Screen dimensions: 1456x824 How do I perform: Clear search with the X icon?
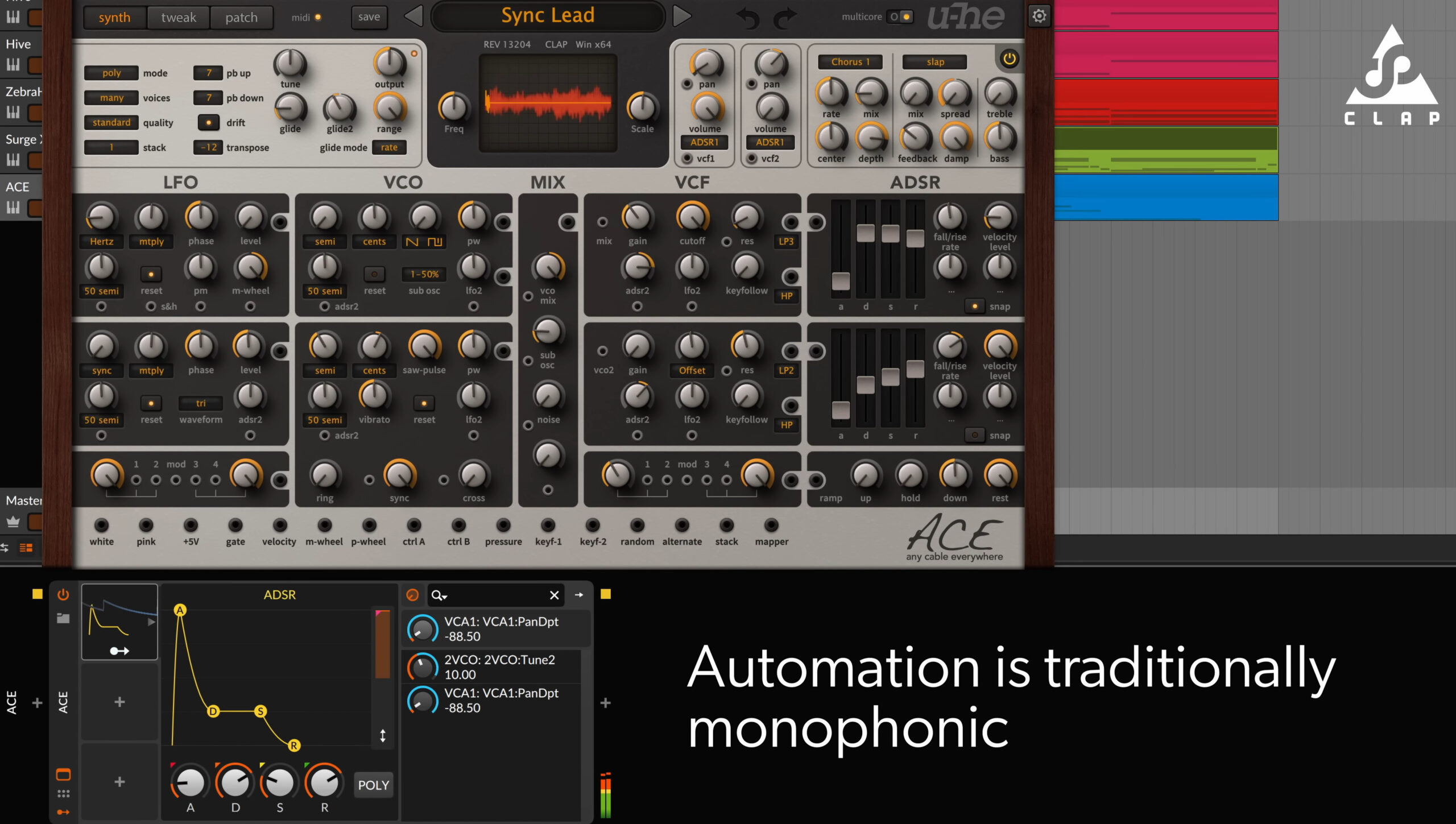[x=554, y=595]
